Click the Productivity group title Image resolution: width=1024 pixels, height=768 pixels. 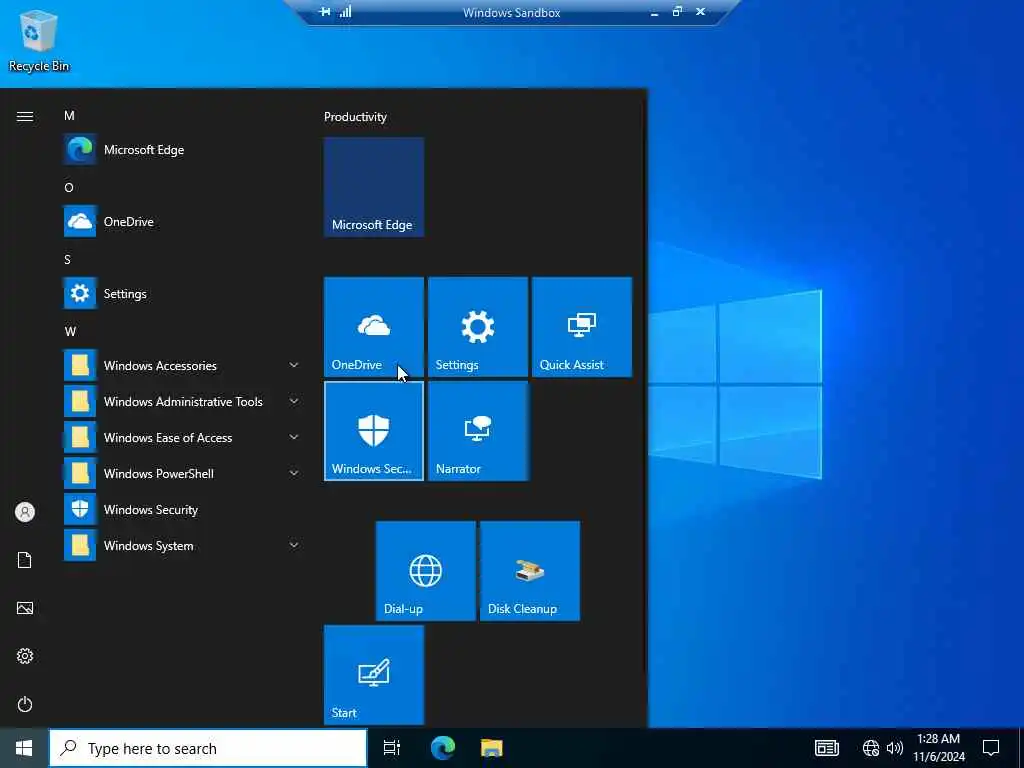click(355, 117)
